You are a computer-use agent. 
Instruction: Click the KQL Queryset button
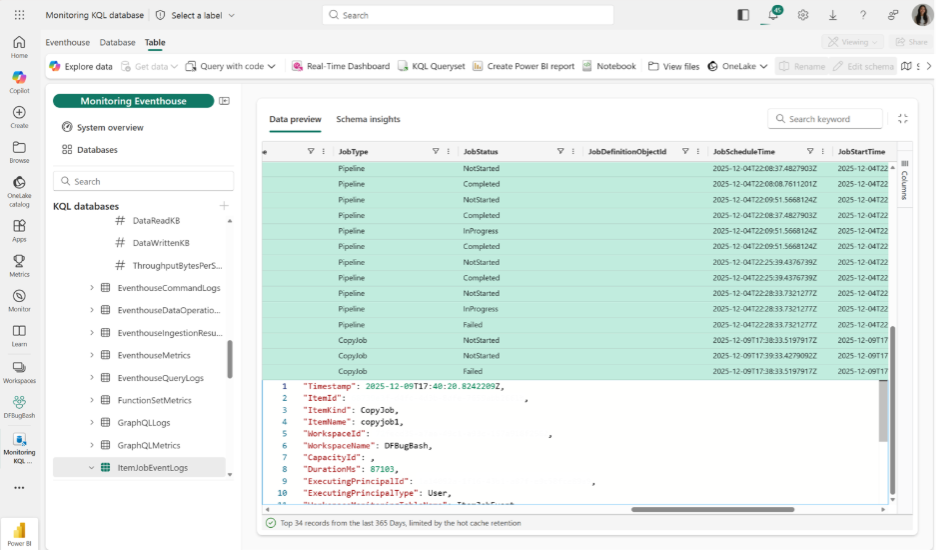pos(431,66)
